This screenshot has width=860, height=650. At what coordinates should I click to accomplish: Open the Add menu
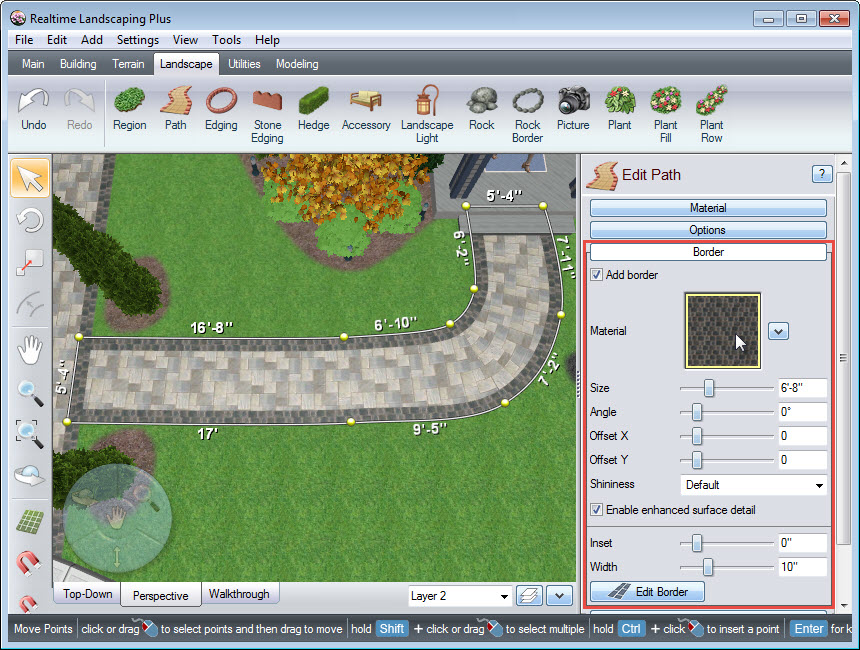pos(92,40)
